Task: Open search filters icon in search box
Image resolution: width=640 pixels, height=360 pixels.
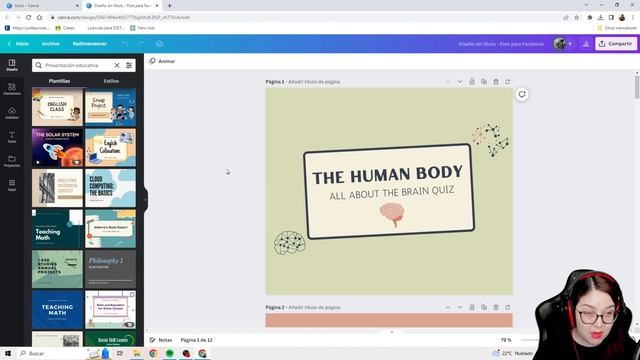Action: 129,65
